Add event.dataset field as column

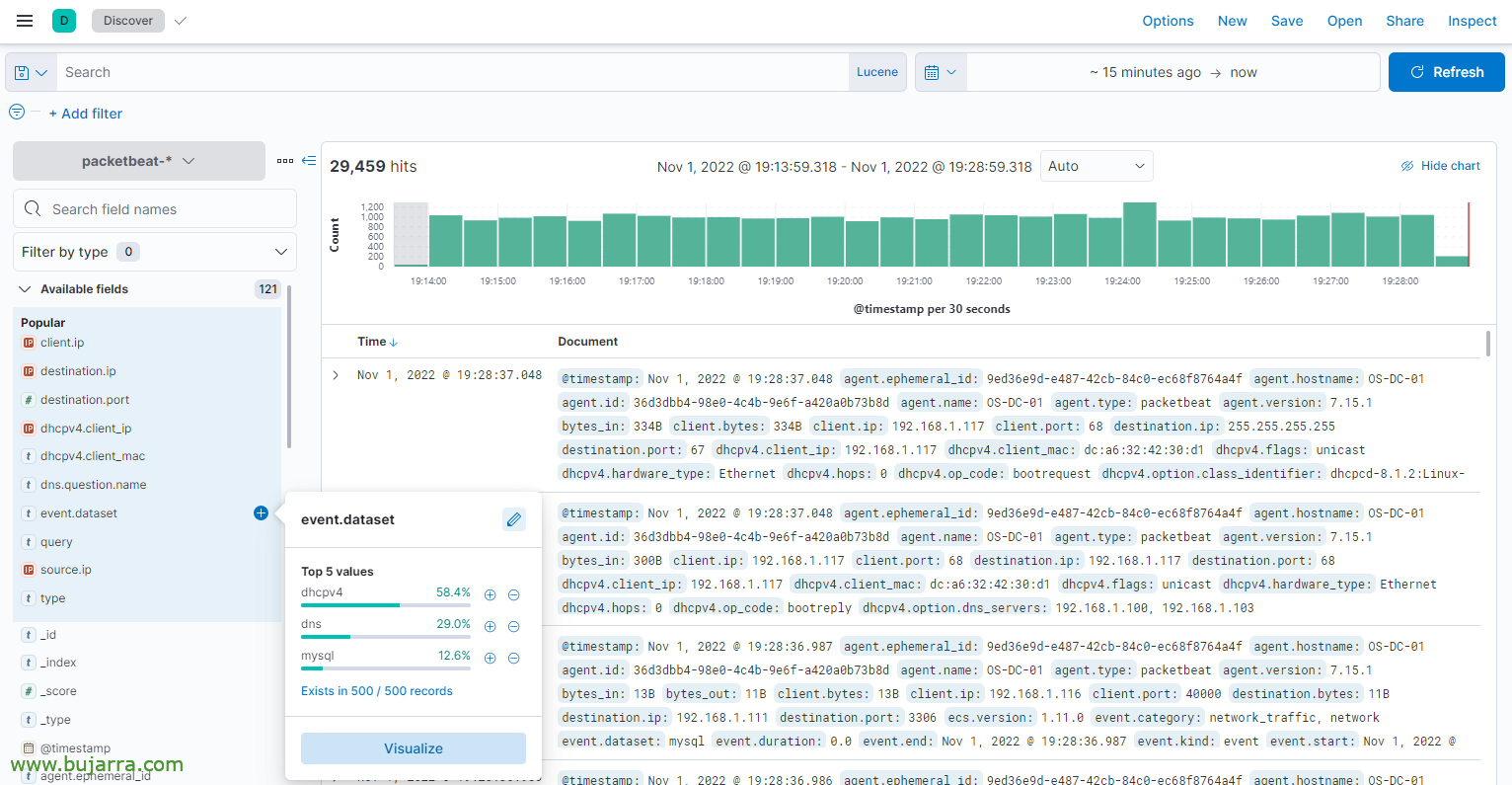tap(261, 512)
